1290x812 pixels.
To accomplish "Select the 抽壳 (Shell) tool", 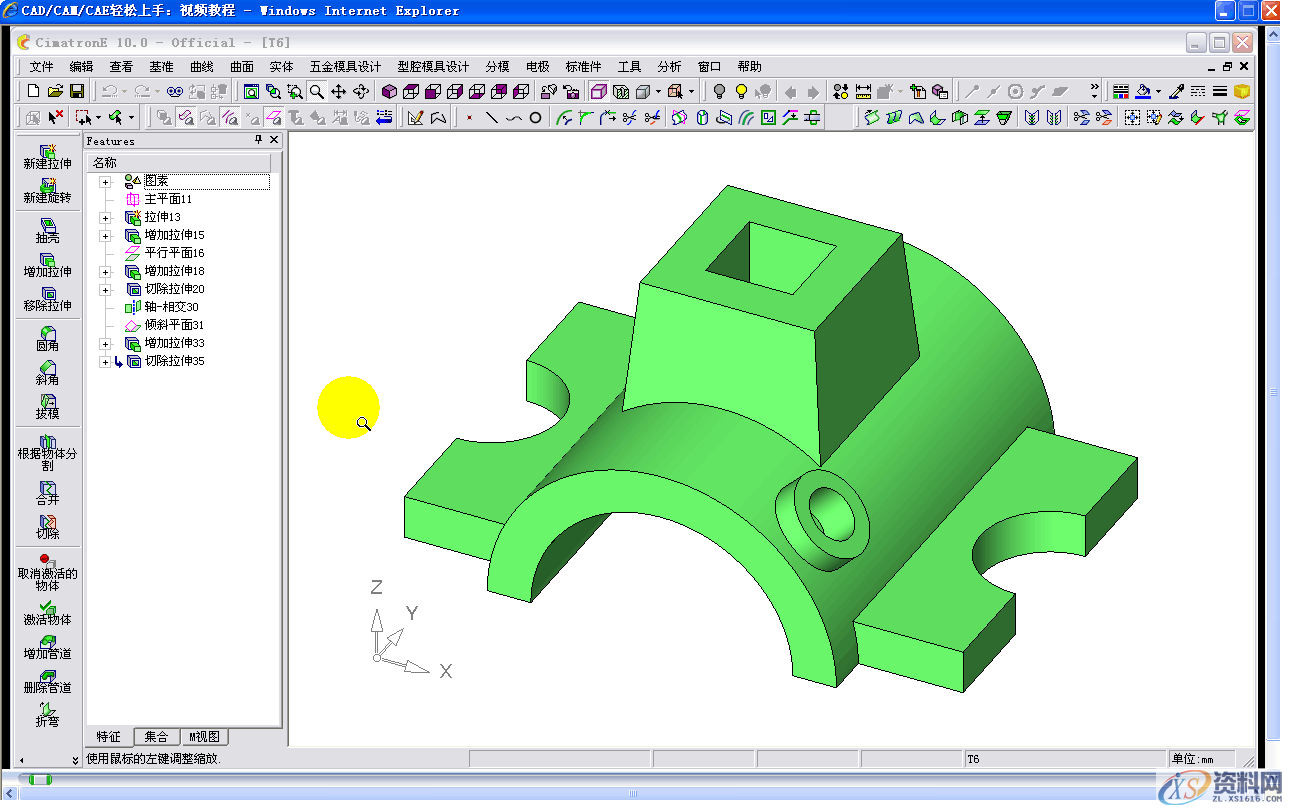I will (47, 230).
